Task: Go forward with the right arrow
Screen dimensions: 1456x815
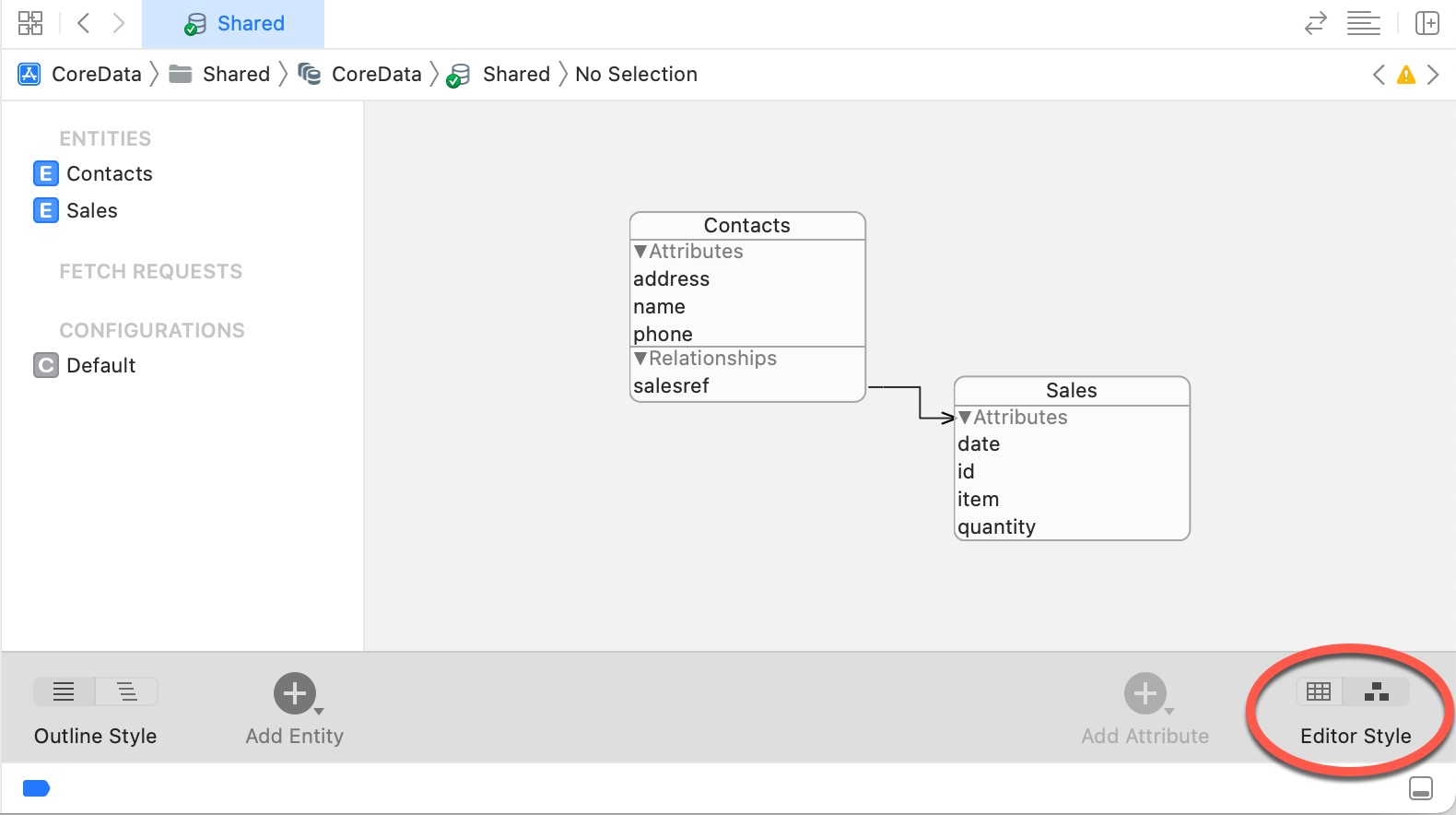Action: click(x=118, y=23)
